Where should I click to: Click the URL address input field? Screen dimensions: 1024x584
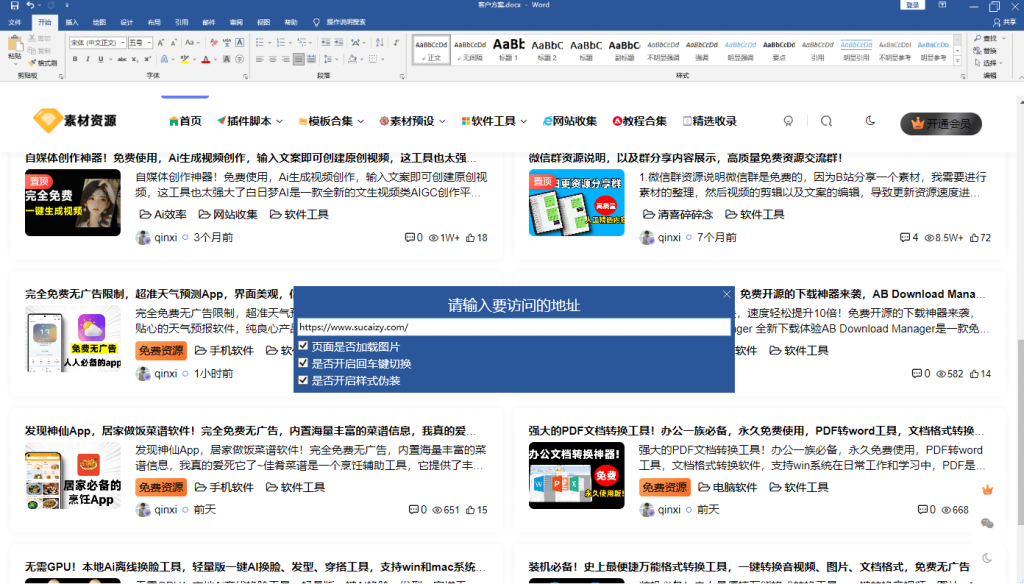pyautogui.click(x=514, y=327)
